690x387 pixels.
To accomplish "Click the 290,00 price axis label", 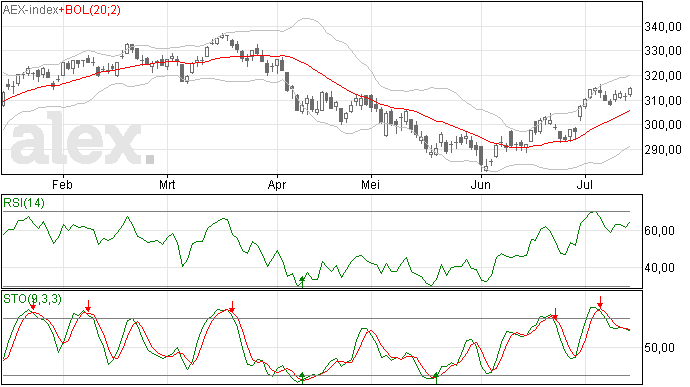I will coord(663,150).
